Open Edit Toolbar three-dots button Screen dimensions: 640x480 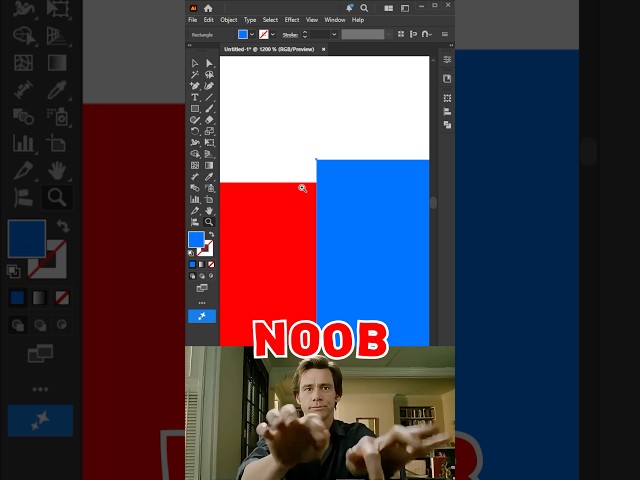pos(202,303)
